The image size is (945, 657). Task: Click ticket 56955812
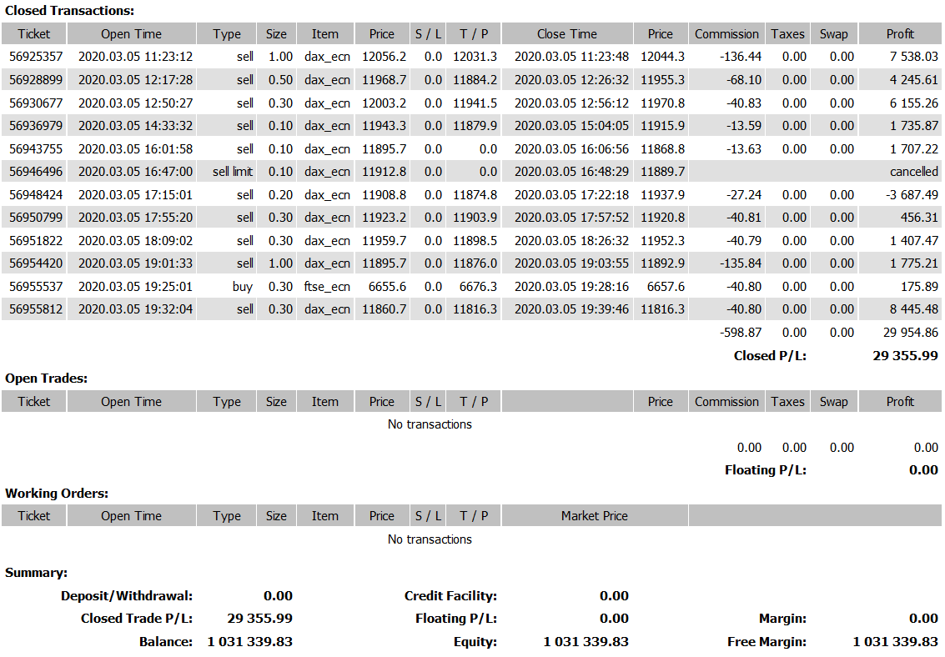[x=36, y=309]
